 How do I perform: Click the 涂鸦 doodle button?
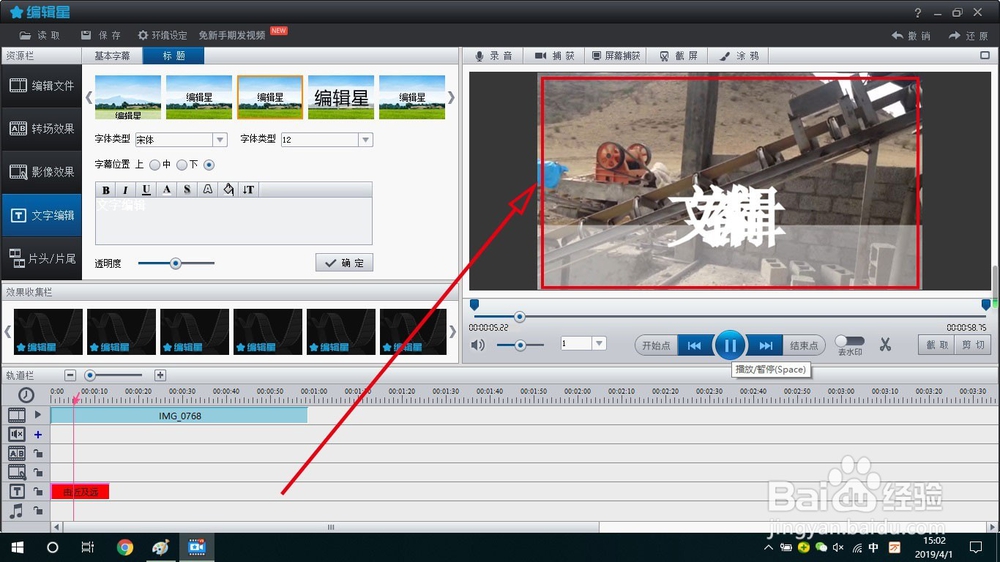coord(739,56)
